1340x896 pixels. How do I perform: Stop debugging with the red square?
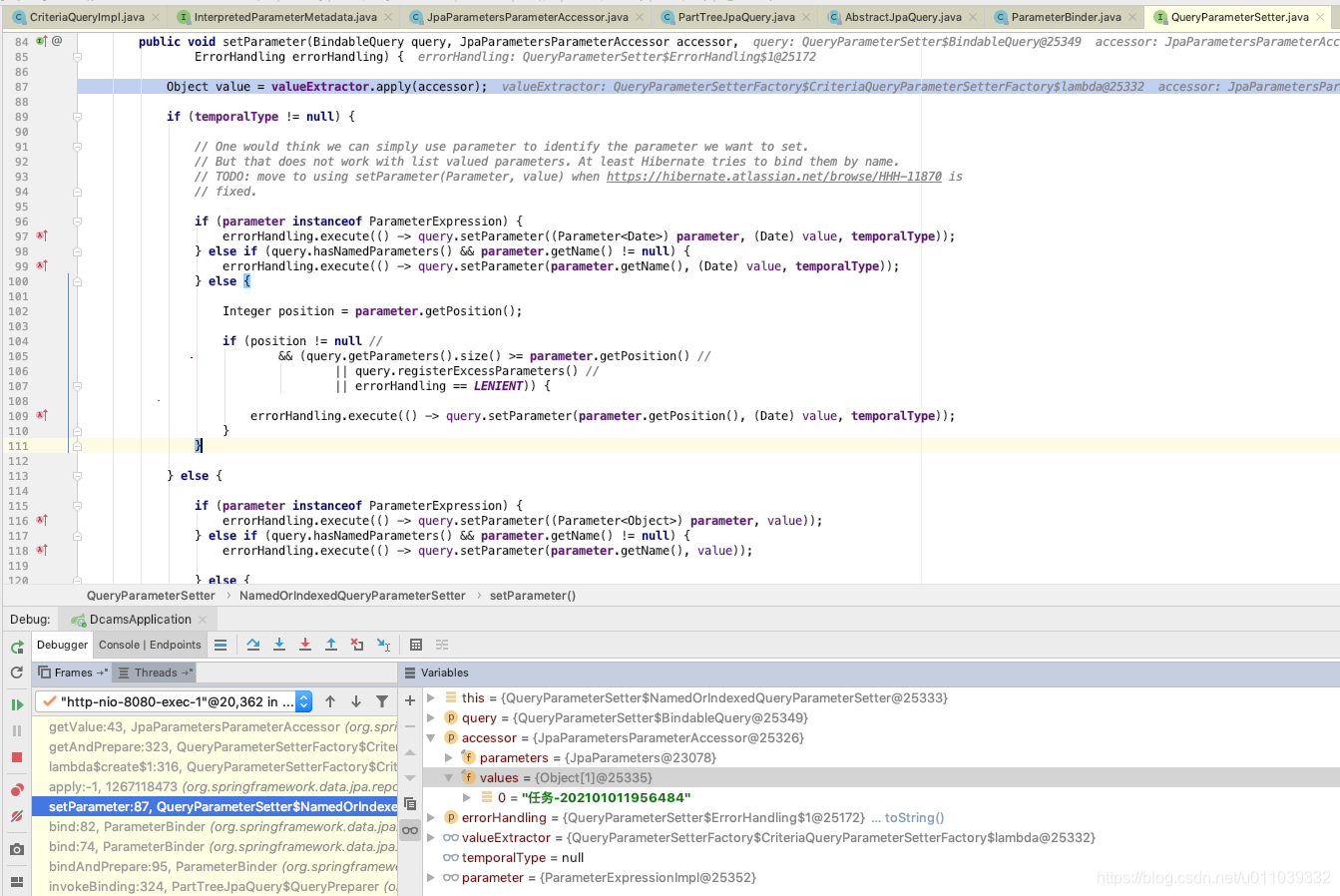(x=17, y=757)
